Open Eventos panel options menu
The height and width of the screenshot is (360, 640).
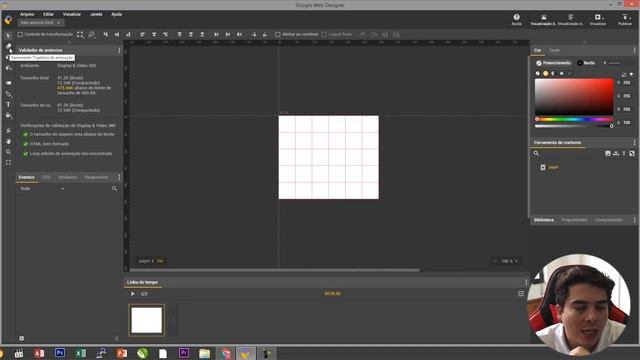[x=119, y=177]
